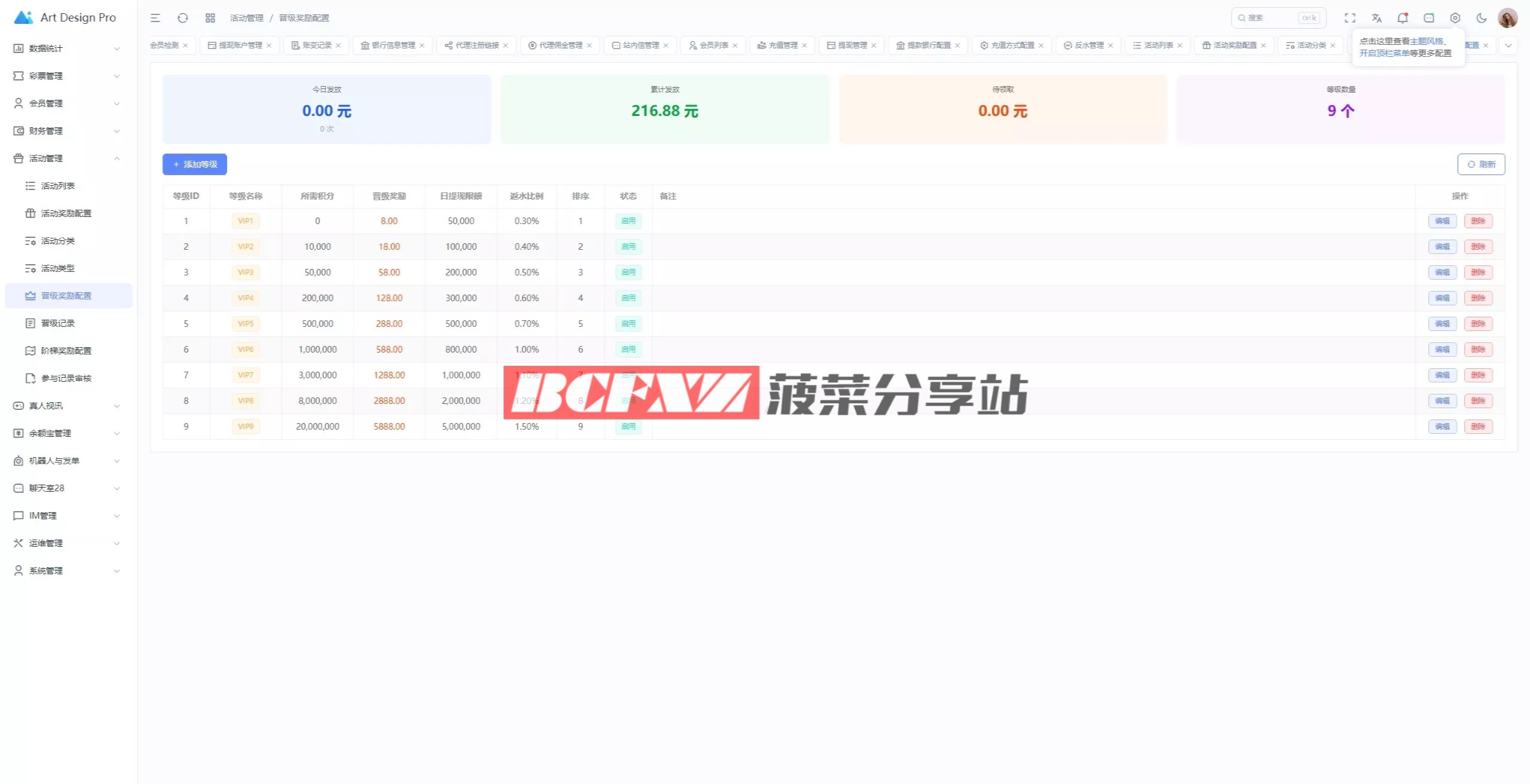Image resolution: width=1530 pixels, height=784 pixels.
Task: Enter fullscreen mode via header icon
Action: [1350, 18]
